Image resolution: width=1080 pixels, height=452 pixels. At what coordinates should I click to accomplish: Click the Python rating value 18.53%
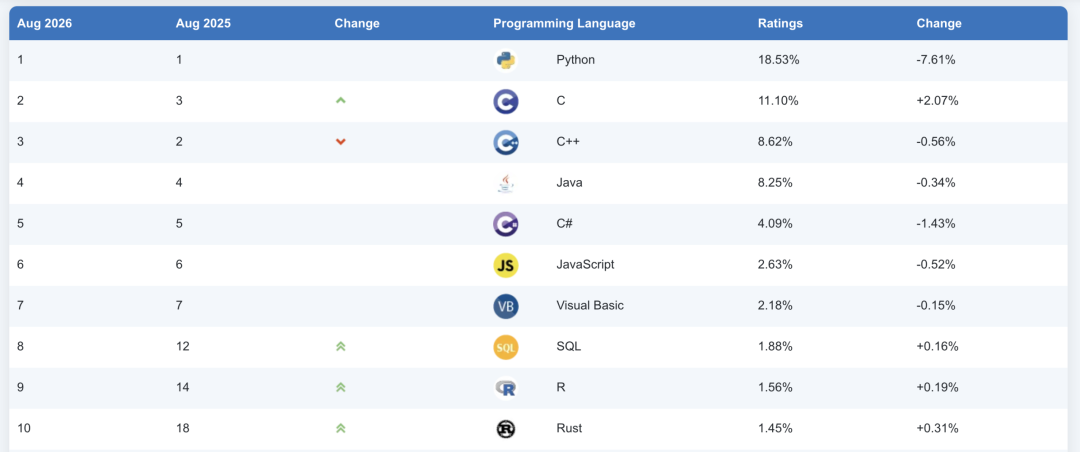778,60
